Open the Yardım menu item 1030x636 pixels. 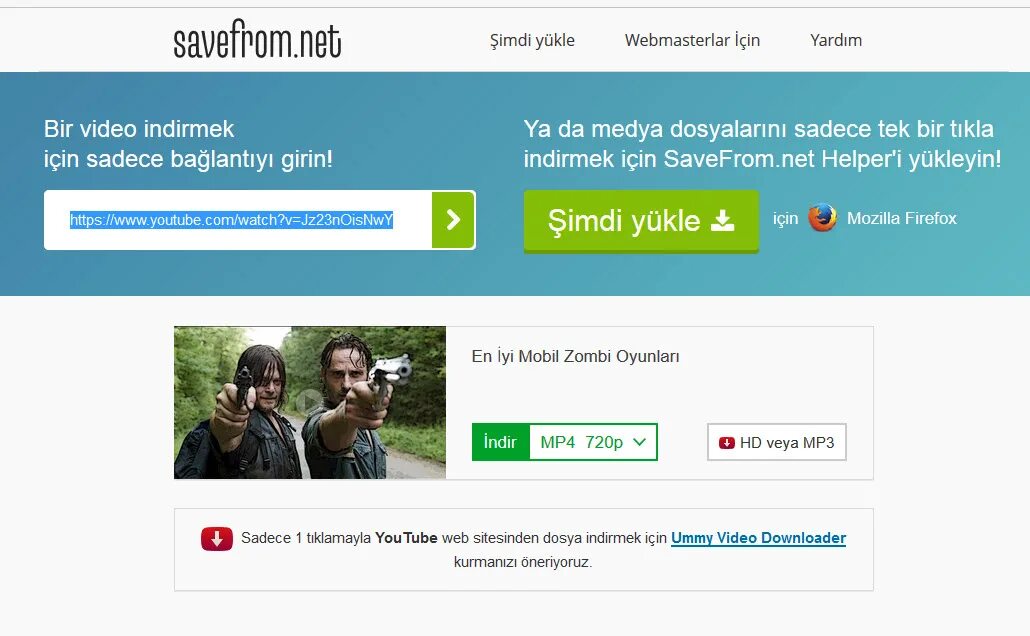[x=836, y=40]
